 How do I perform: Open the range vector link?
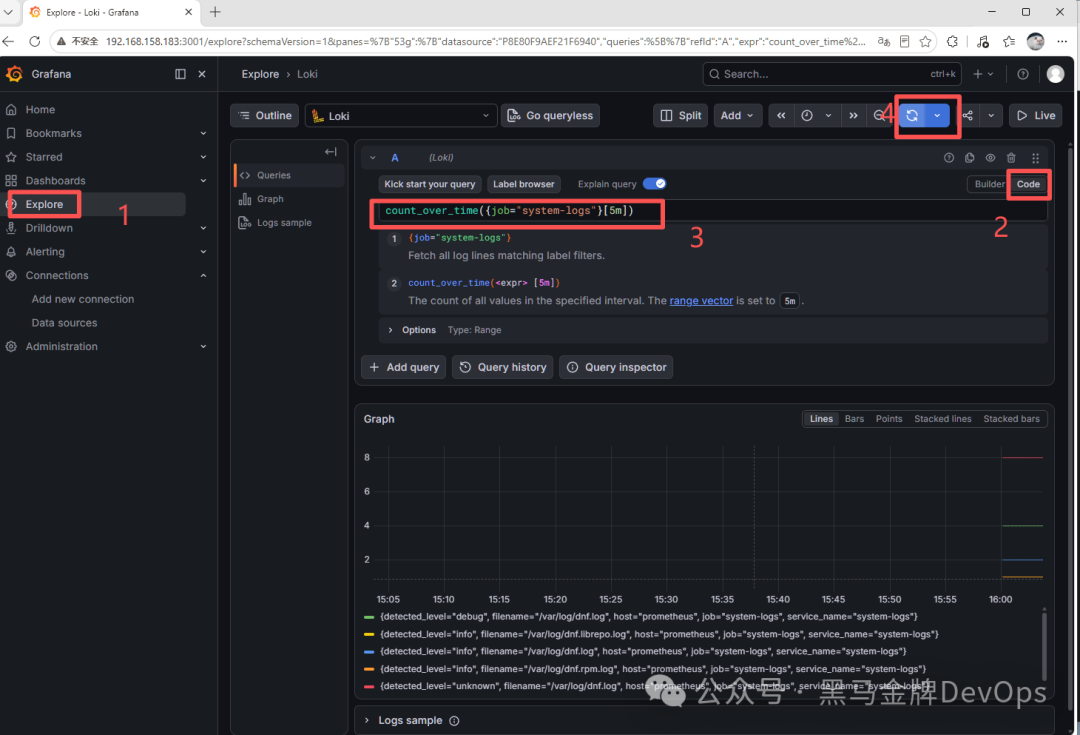click(701, 300)
